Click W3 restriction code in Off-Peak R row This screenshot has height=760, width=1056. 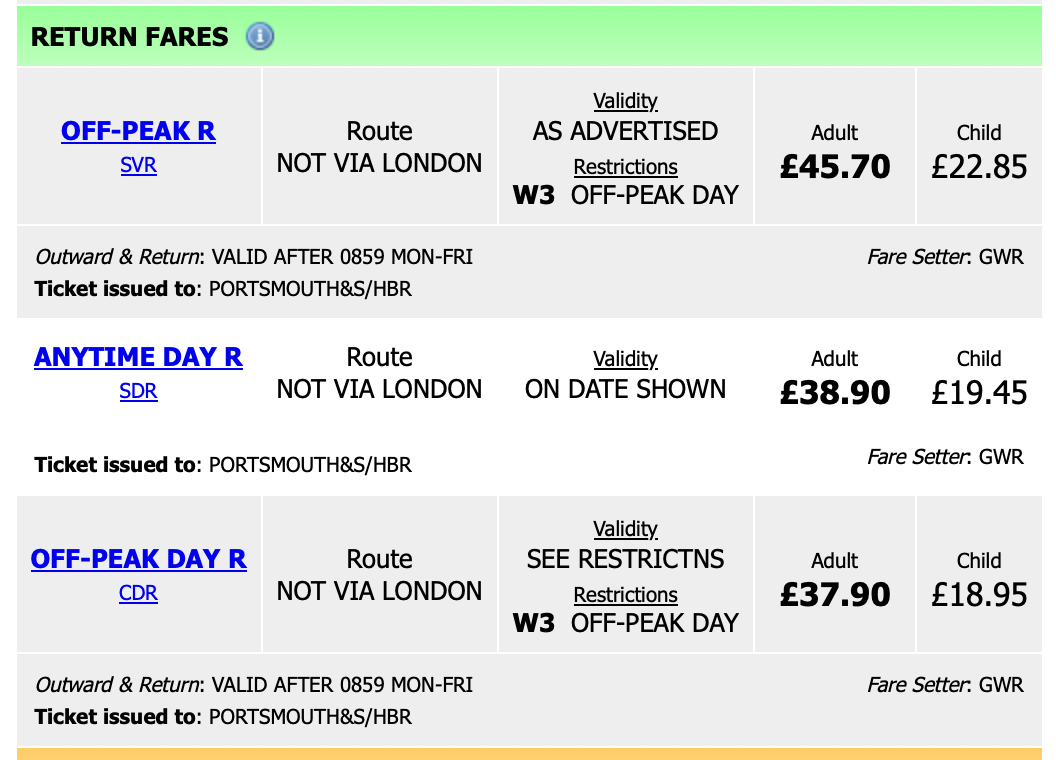tap(533, 195)
